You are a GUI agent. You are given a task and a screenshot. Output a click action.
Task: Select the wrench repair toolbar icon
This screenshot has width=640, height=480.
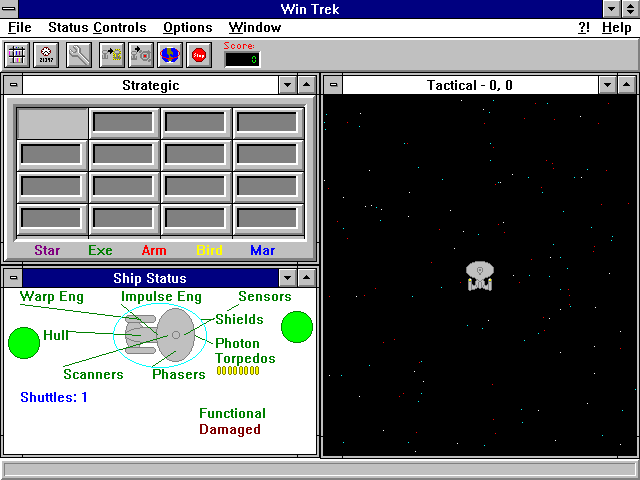79,55
